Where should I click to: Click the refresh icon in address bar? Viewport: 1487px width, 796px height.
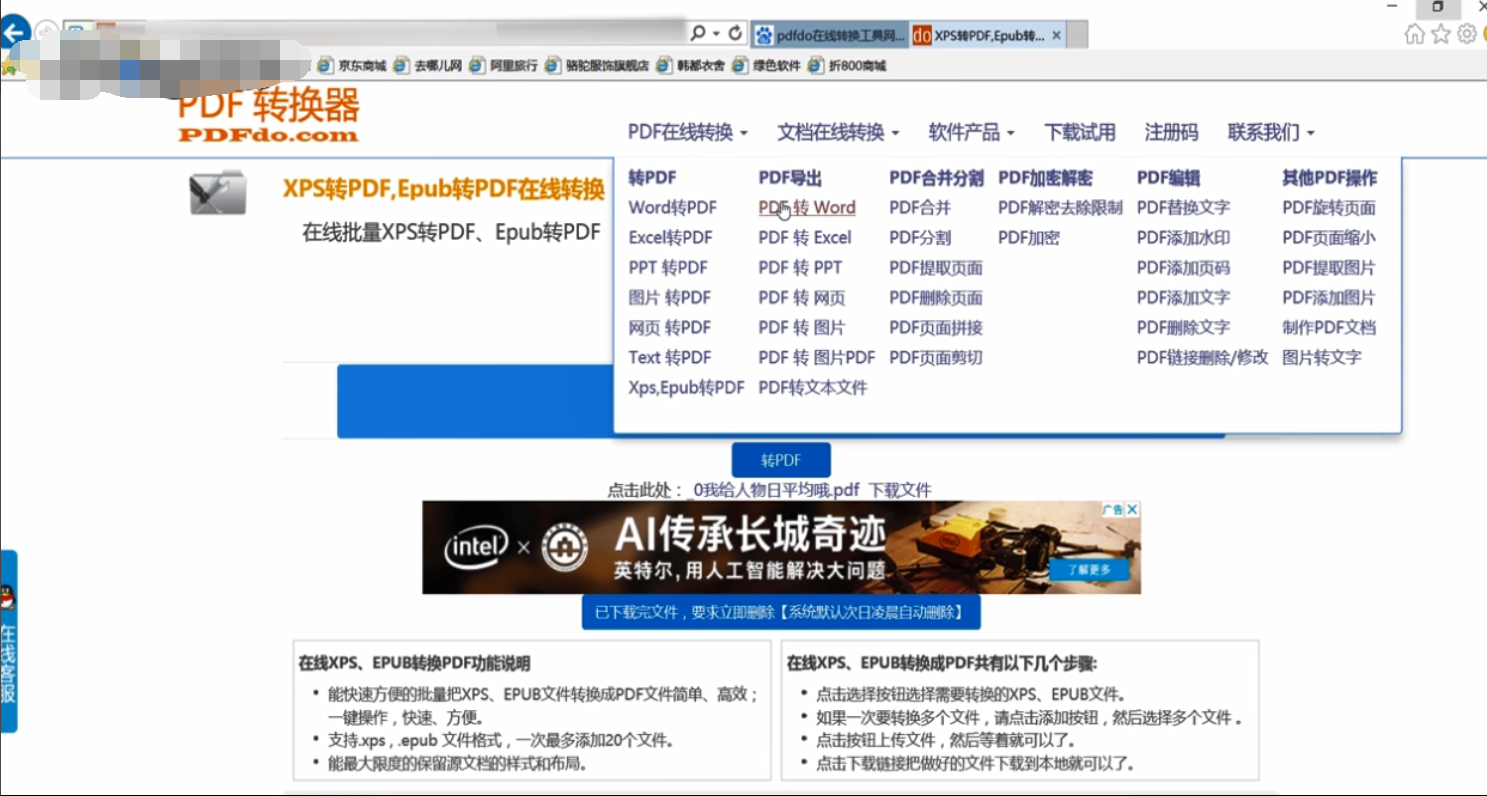coord(736,33)
